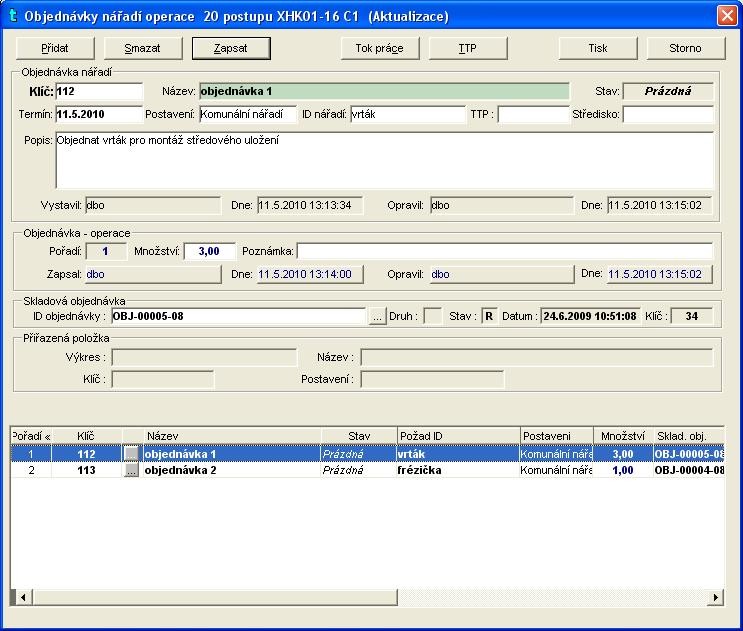Screen dimensions: 743x631
Task: Save changes with the Zapsat button
Action: (x=231, y=48)
